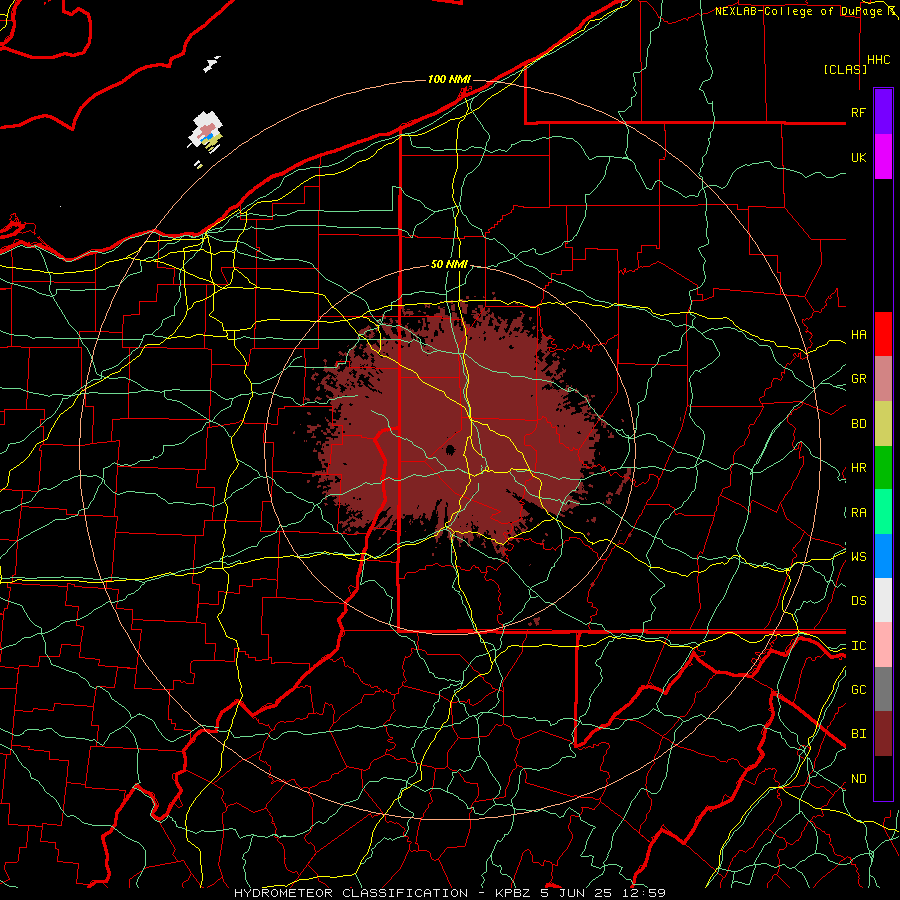Click the isolated multicolor echo over the lake

(x=206, y=133)
